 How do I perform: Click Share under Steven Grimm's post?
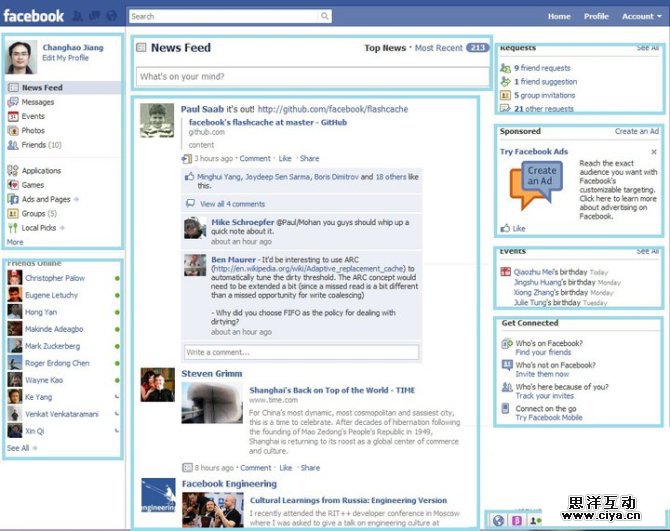[310, 468]
